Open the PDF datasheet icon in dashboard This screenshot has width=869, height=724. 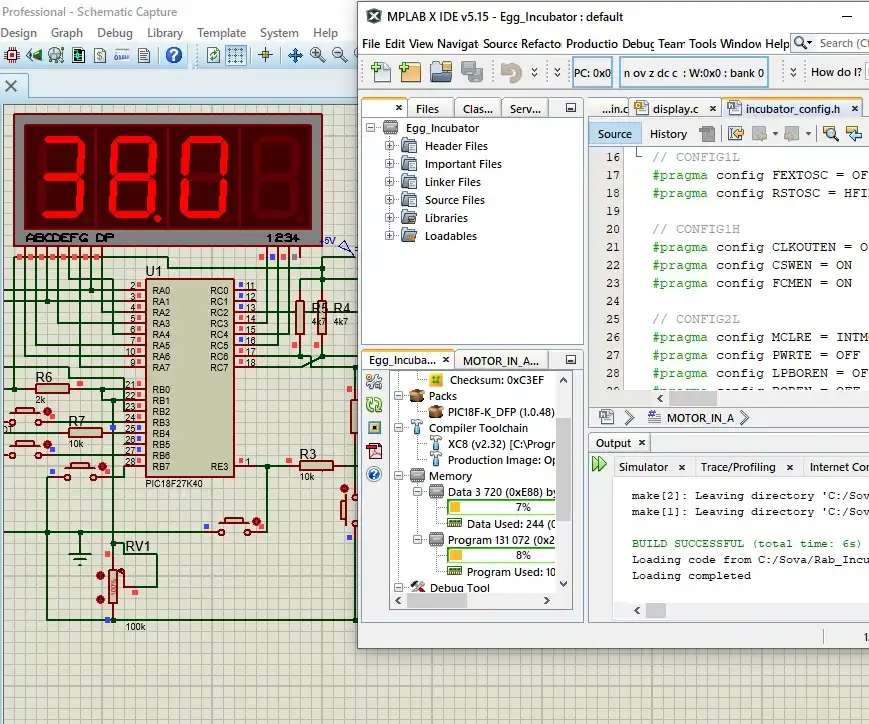pos(374,451)
